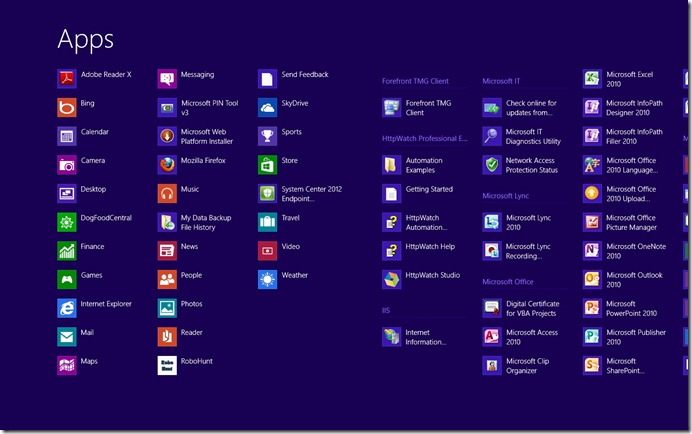Open Microsoft Office 2010 Upload icon
Screen dimensions: 692x434
592,194
